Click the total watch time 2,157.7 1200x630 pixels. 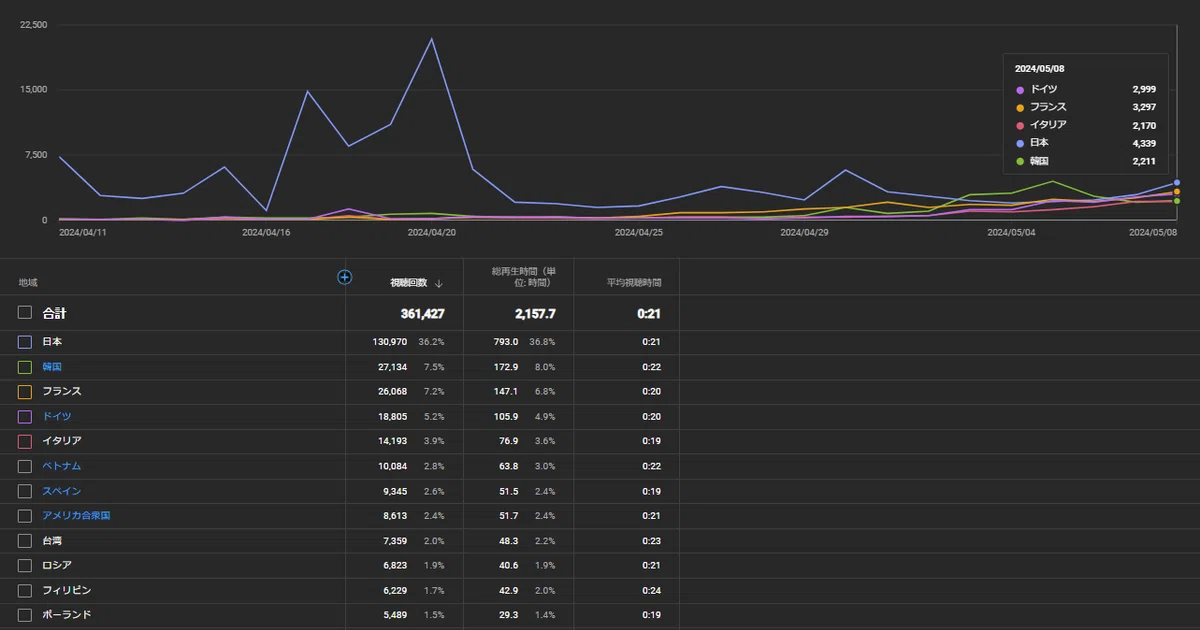tap(535, 313)
